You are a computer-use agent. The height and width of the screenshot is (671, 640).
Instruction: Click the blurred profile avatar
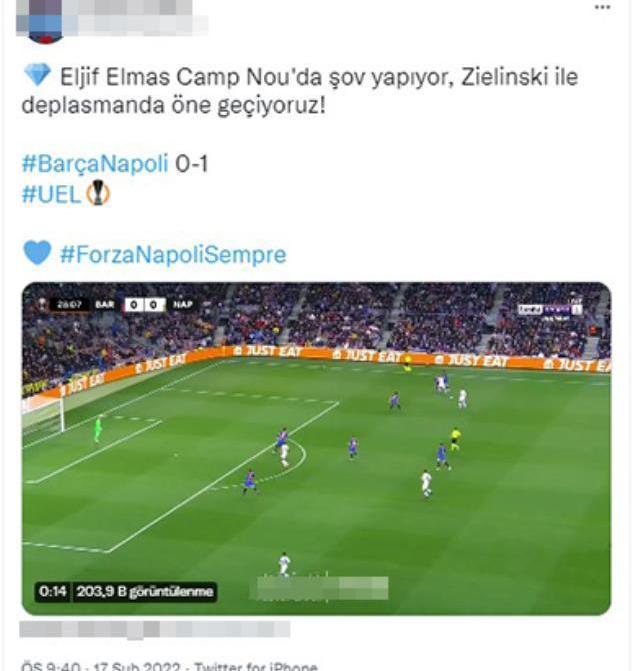pos(44,22)
